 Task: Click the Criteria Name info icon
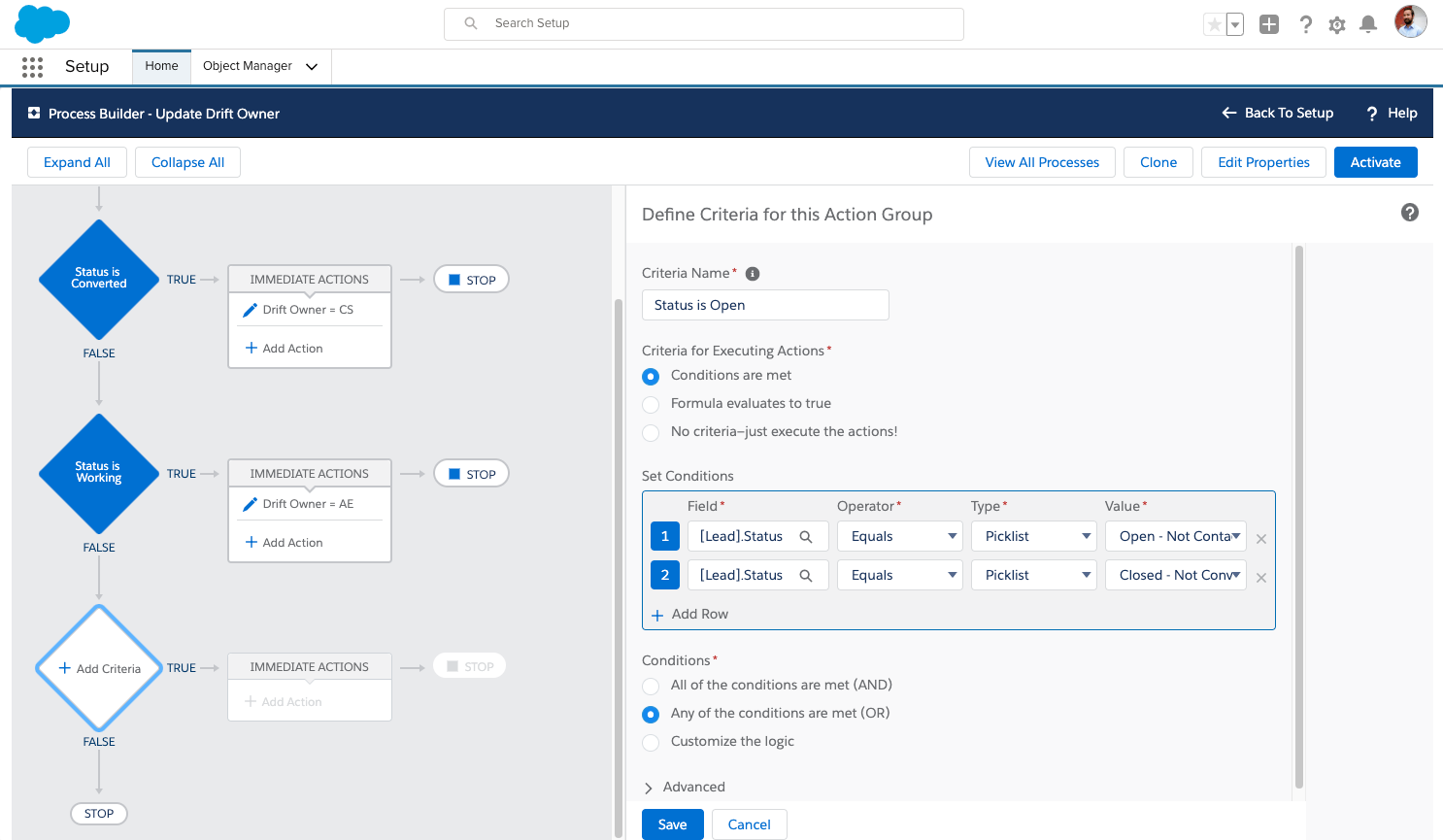click(753, 274)
